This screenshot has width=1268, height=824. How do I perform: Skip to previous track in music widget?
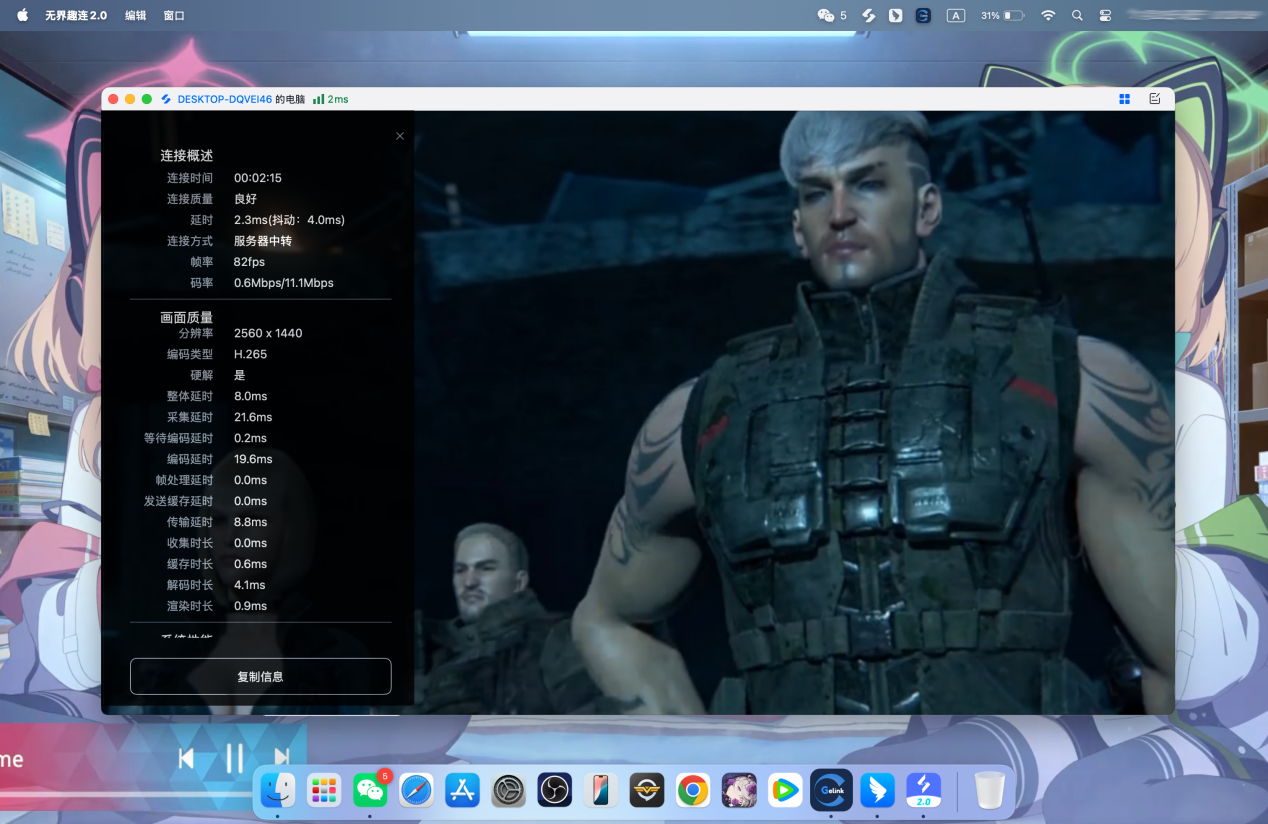pyautogui.click(x=186, y=758)
